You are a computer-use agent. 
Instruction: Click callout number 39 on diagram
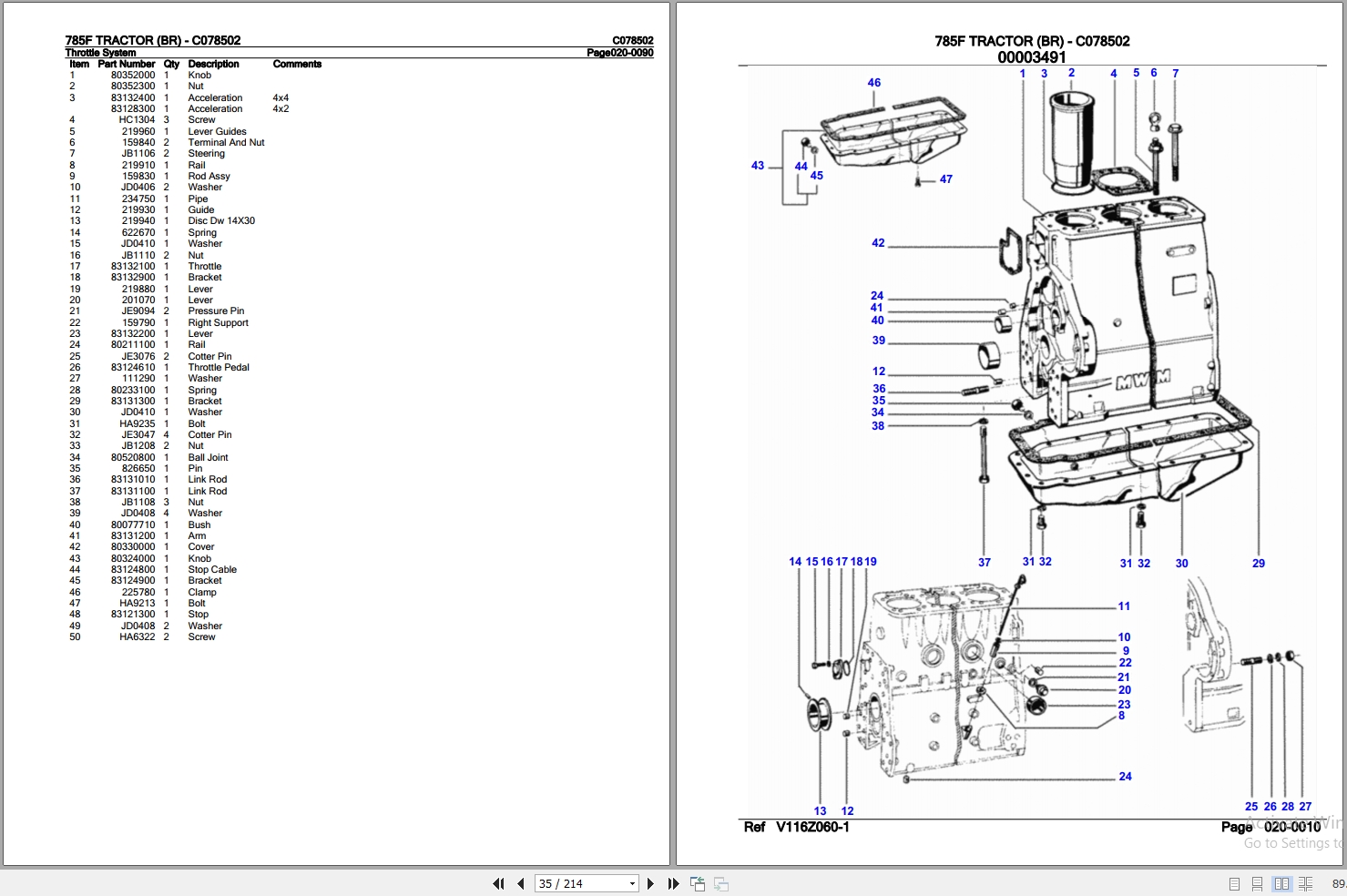[x=879, y=341]
